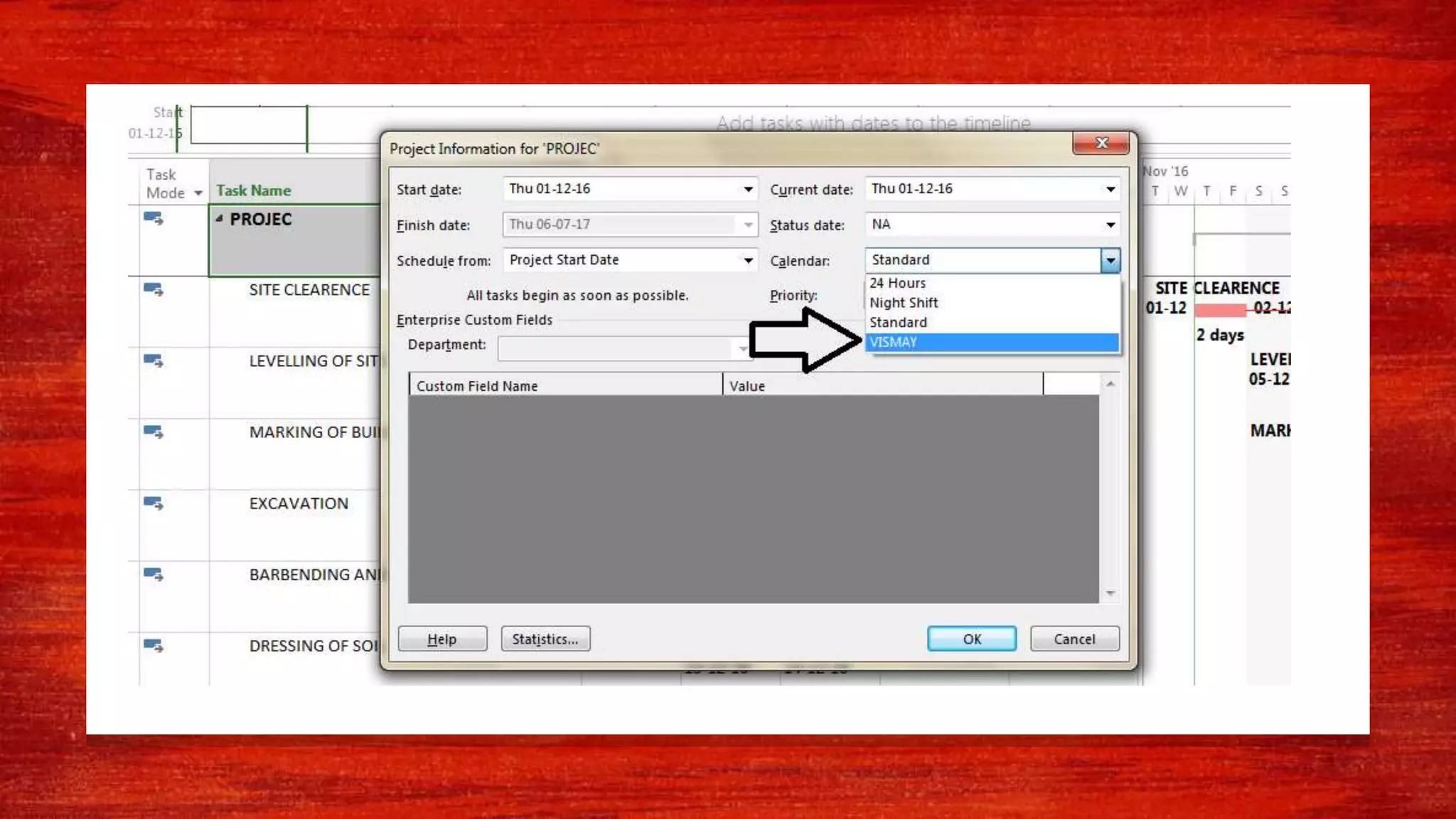Viewport: 1456px width, 819px height.
Task: Open the Start date dropdown
Action: [748, 189]
